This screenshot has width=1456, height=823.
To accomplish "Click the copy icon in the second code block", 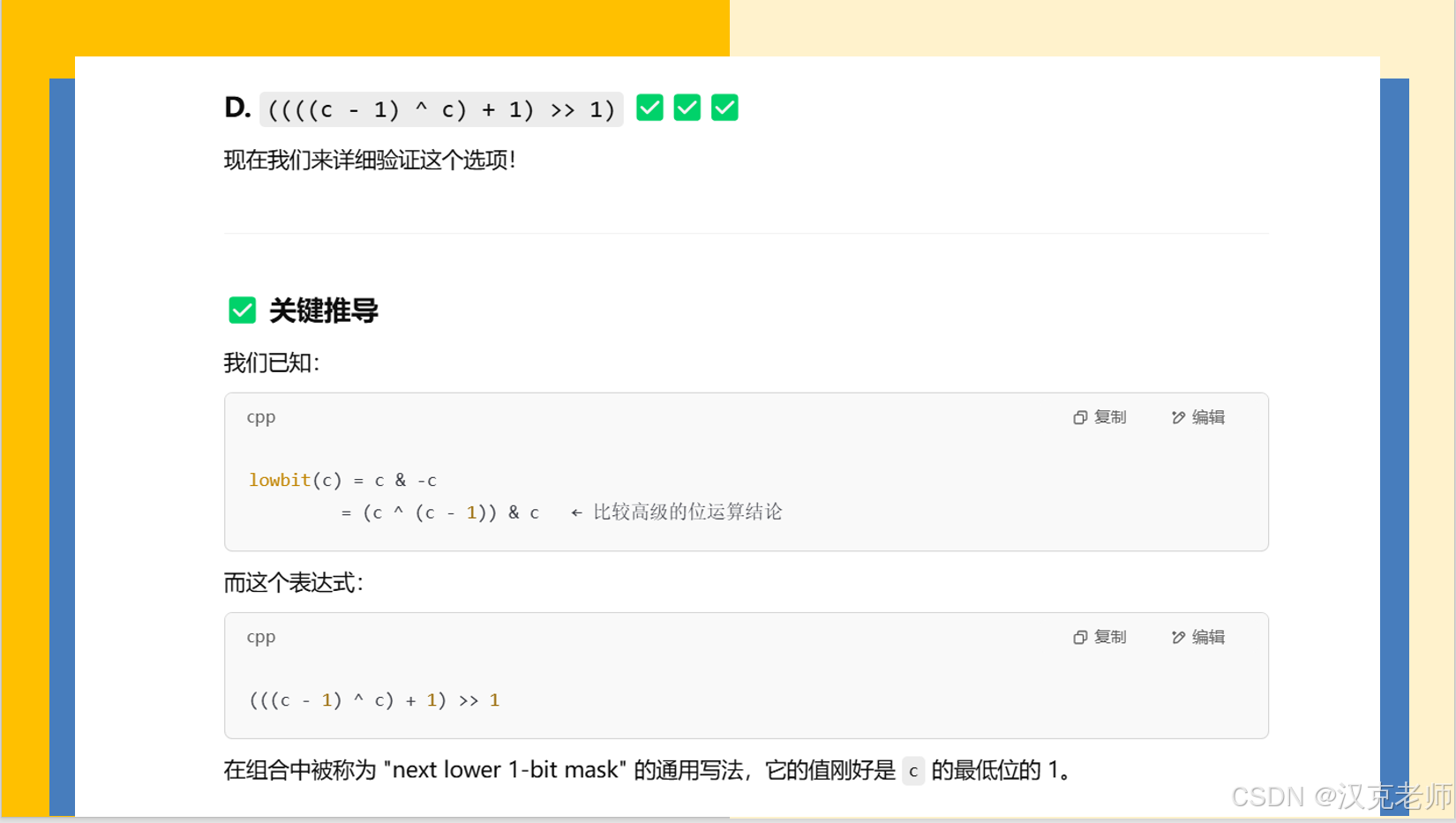I will [1079, 637].
